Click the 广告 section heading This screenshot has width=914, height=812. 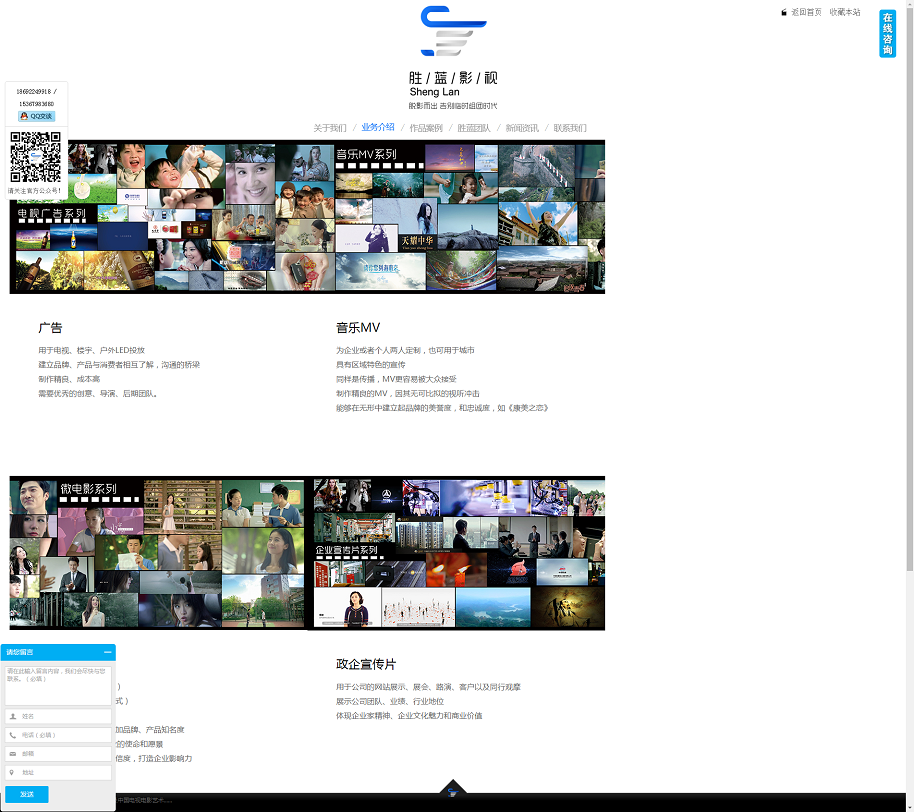coord(50,328)
